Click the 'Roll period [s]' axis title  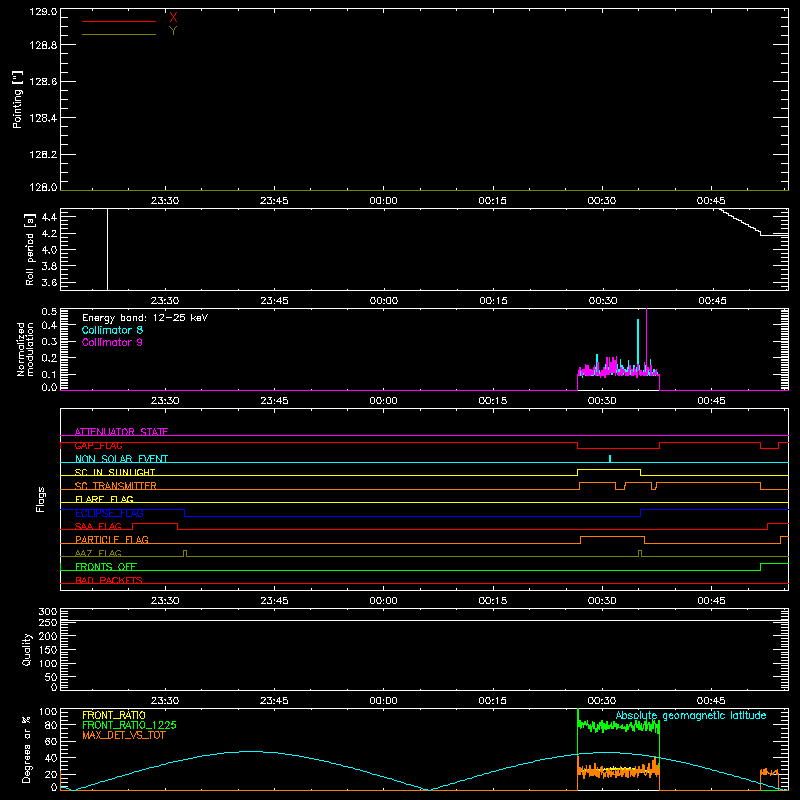[x=30, y=249]
